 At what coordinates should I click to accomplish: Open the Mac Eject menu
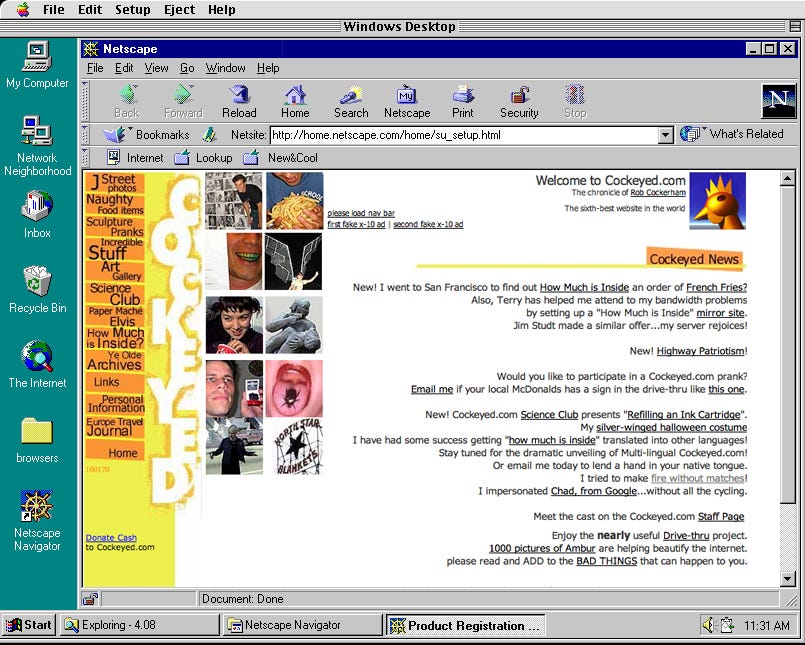pyautogui.click(x=179, y=9)
